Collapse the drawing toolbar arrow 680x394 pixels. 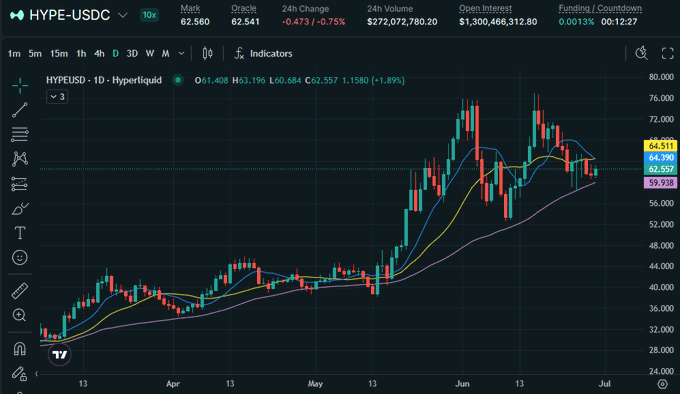[36, 373]
